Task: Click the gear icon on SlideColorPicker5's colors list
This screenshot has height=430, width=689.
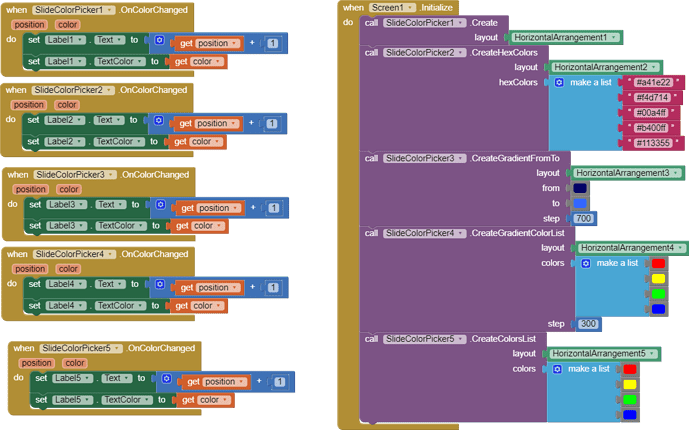Action: [x=558, y=369]
